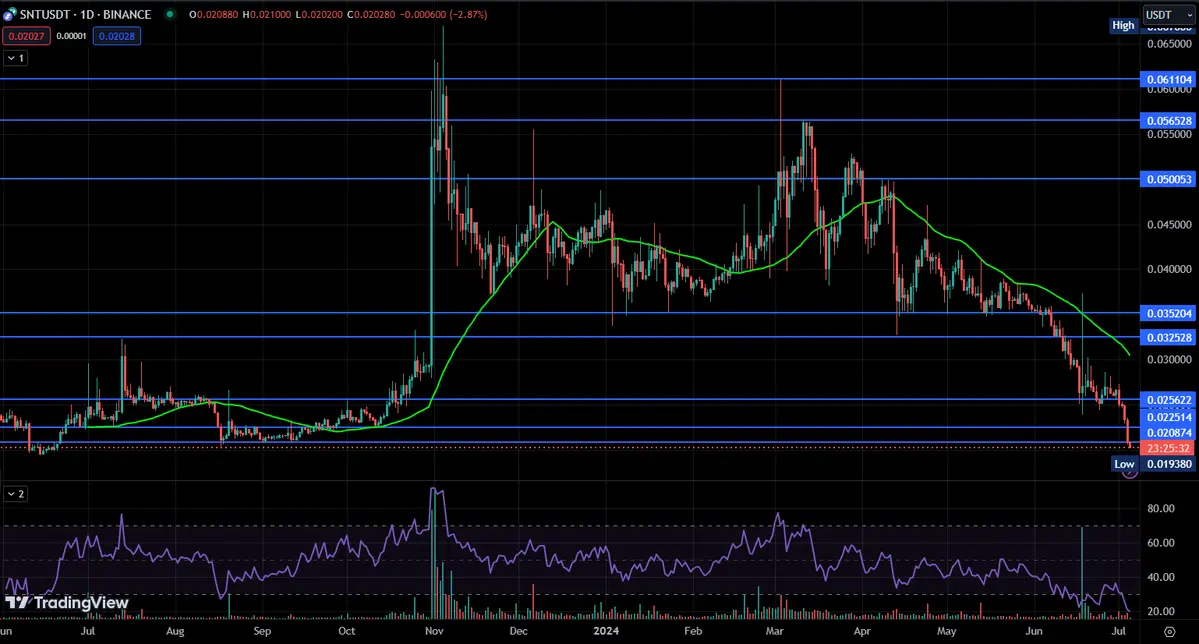Select the 0.020874 horizontal line price label
This screenshot has height=644, width=1199.
pos(1168,433)
